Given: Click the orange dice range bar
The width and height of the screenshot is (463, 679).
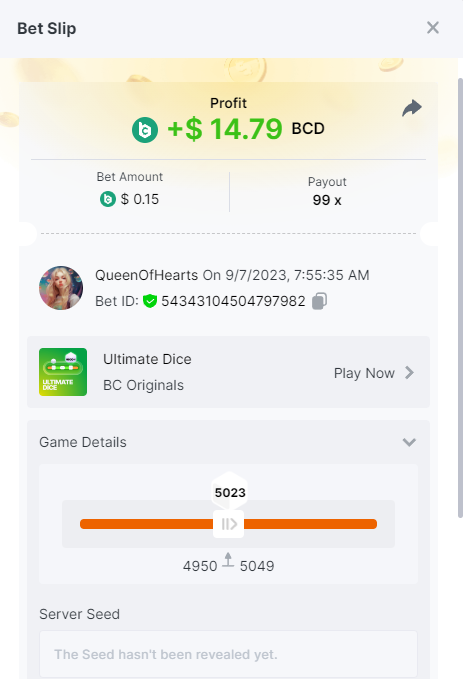Looking at the screenshot, I should 228,524.
